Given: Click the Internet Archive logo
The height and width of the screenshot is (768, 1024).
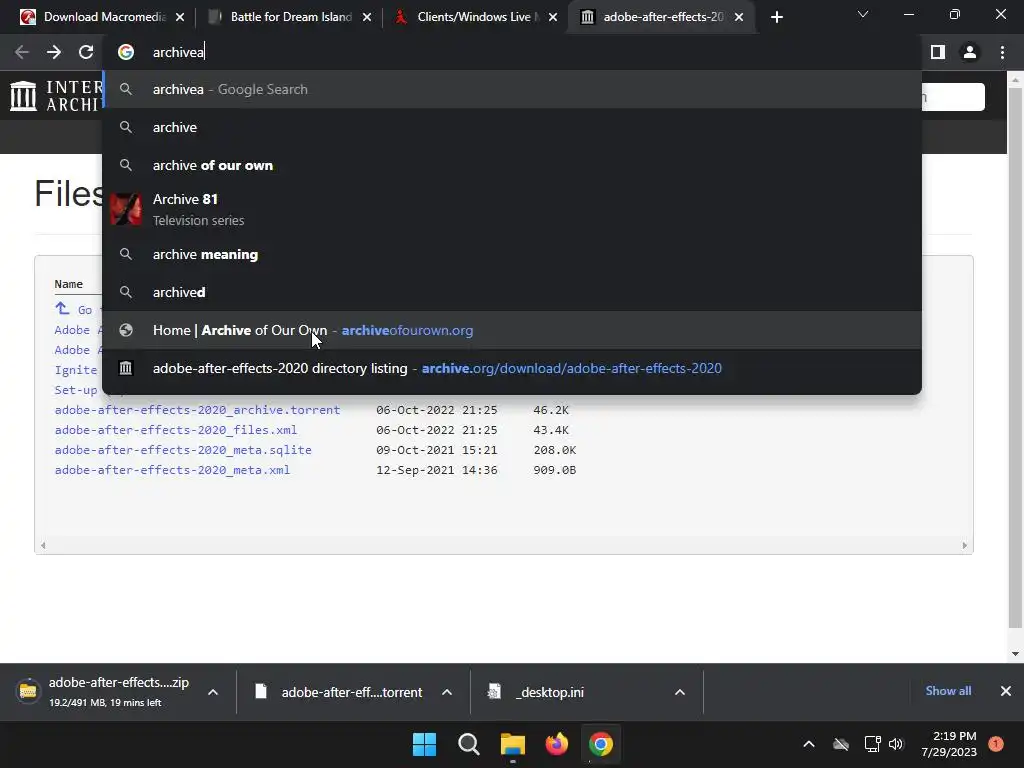Looking at the screenshot, I should (24, 96).
